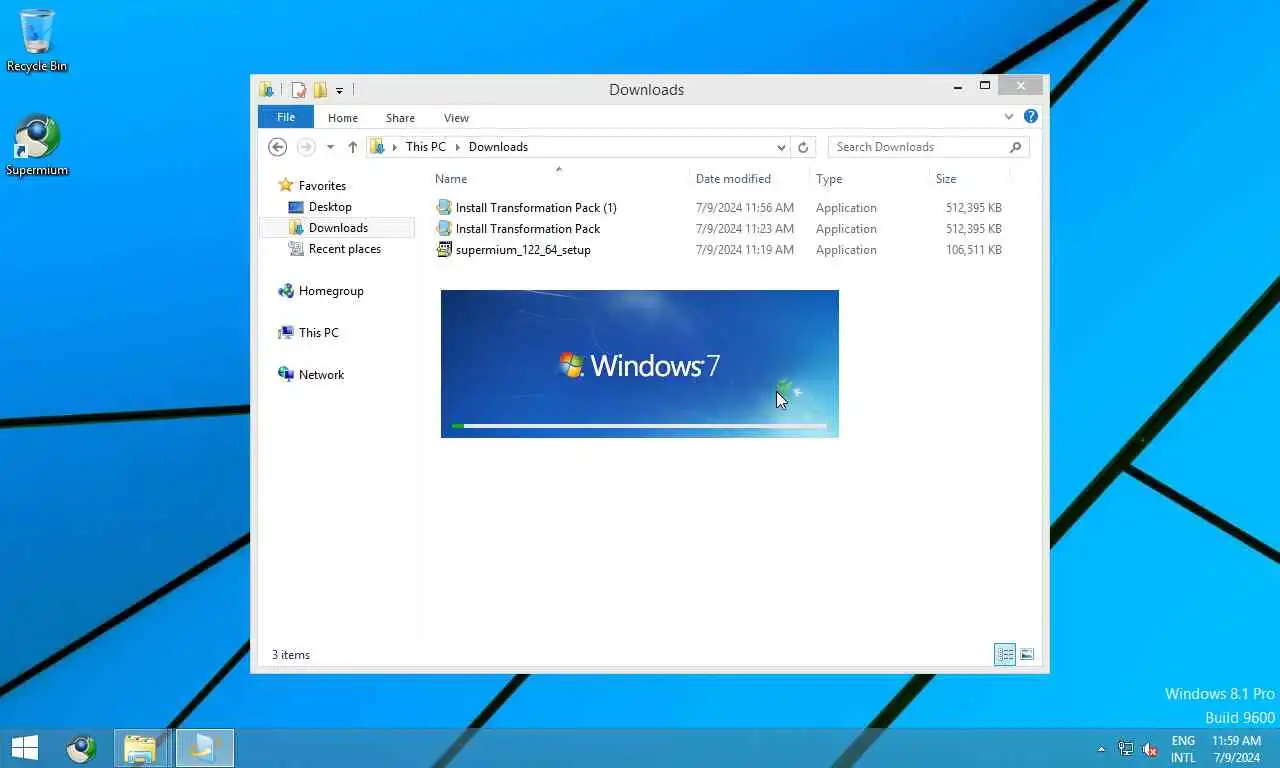Click This PC in the address path
1280x768 pixels.
[x=426, y=147]
